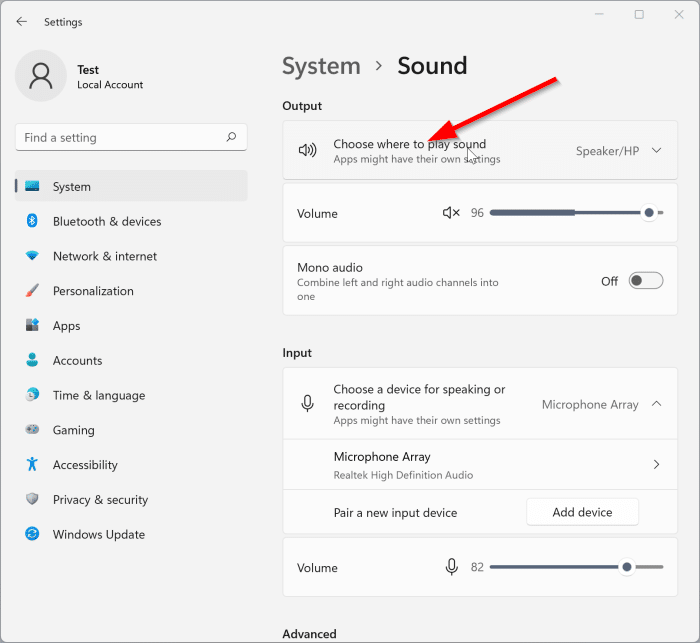Open the Test user profile avatar
This screenshot has width=700, height=643.
pos(41,75)
